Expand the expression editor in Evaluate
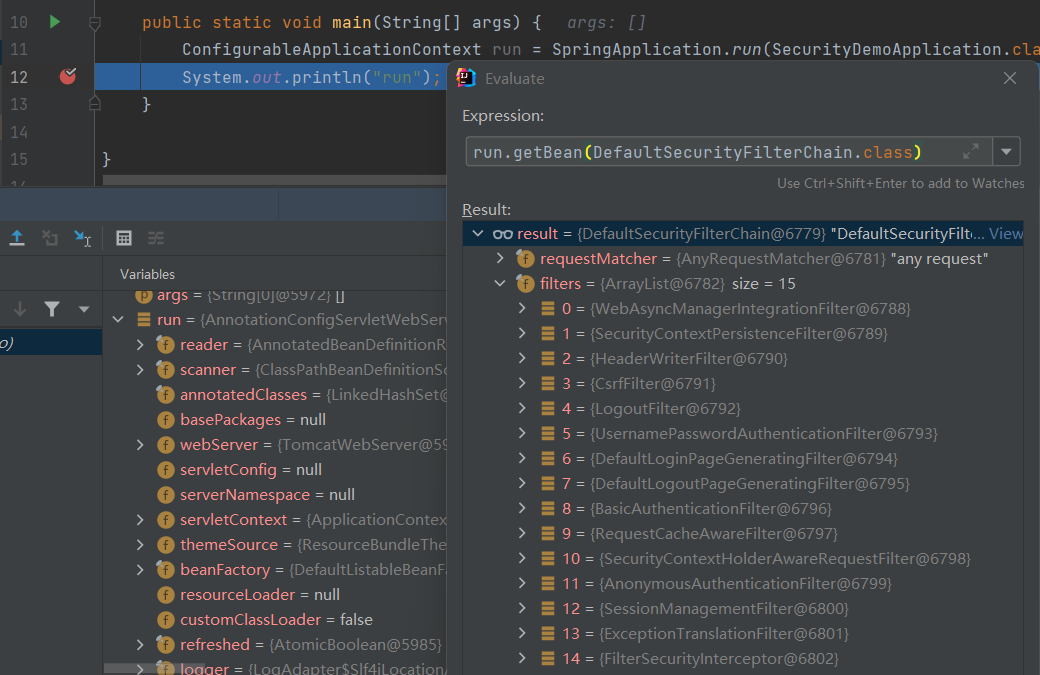1040x675 pixels. pos(971,152)
